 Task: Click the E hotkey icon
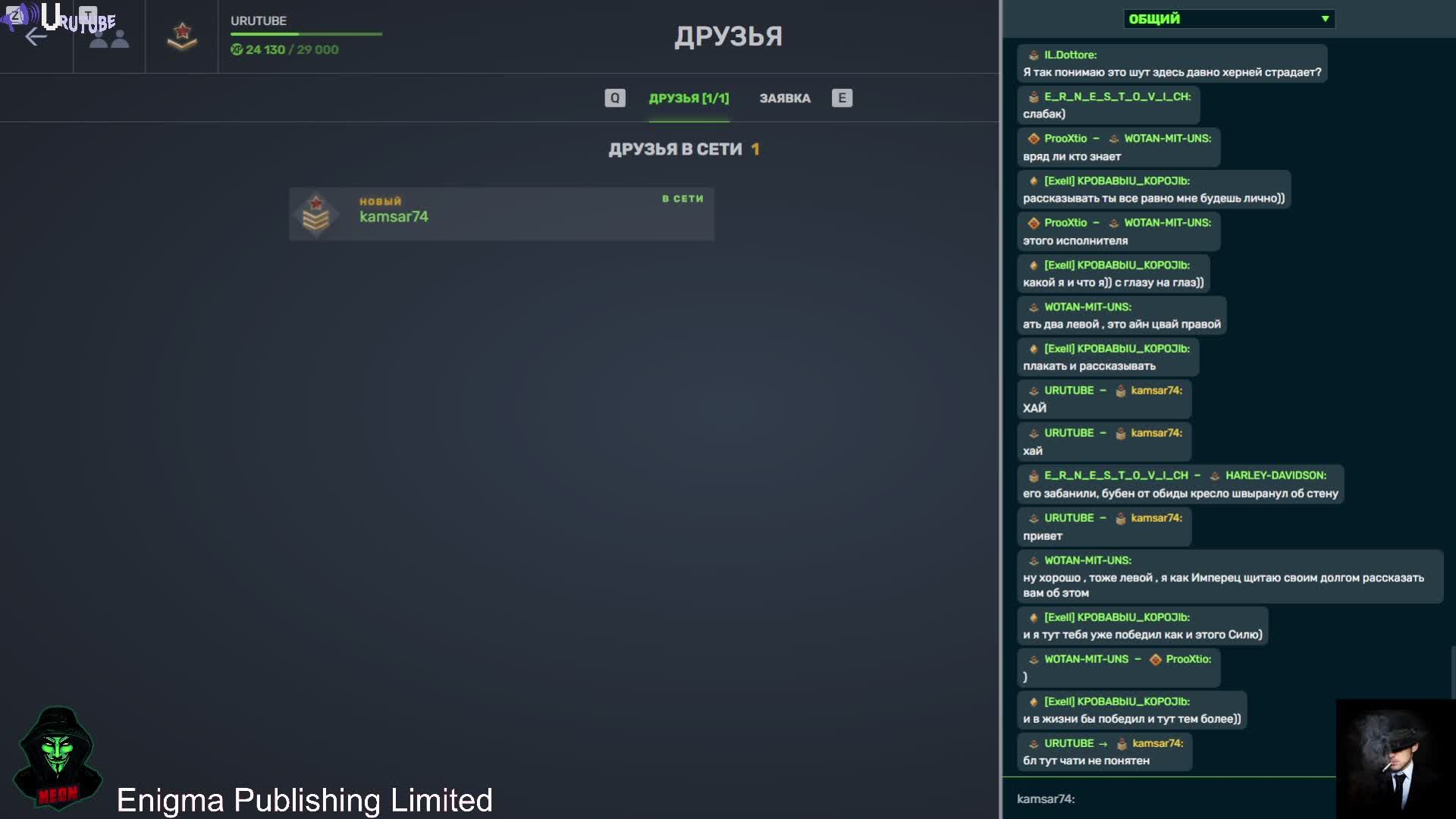(842, 98)
